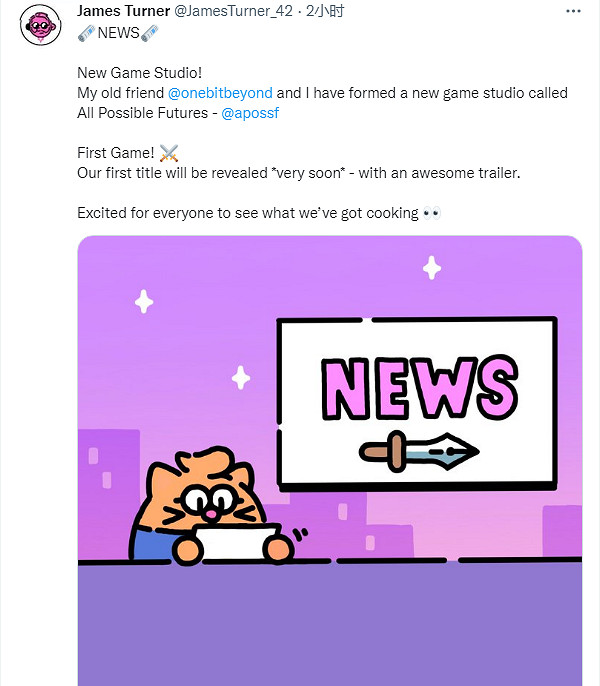Click the newspaper emoji after NEWS text

pos(148,33)
